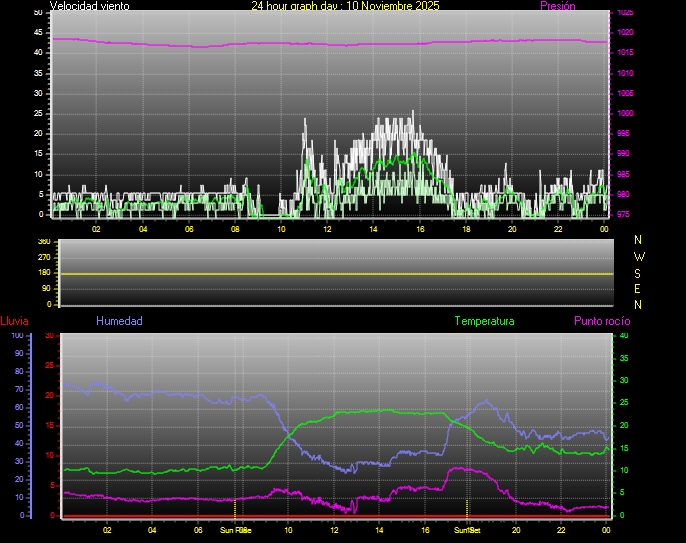This screenshot has height=543, width=686.
Task: Click the Humedad legend label
Action: click(119, 321)
